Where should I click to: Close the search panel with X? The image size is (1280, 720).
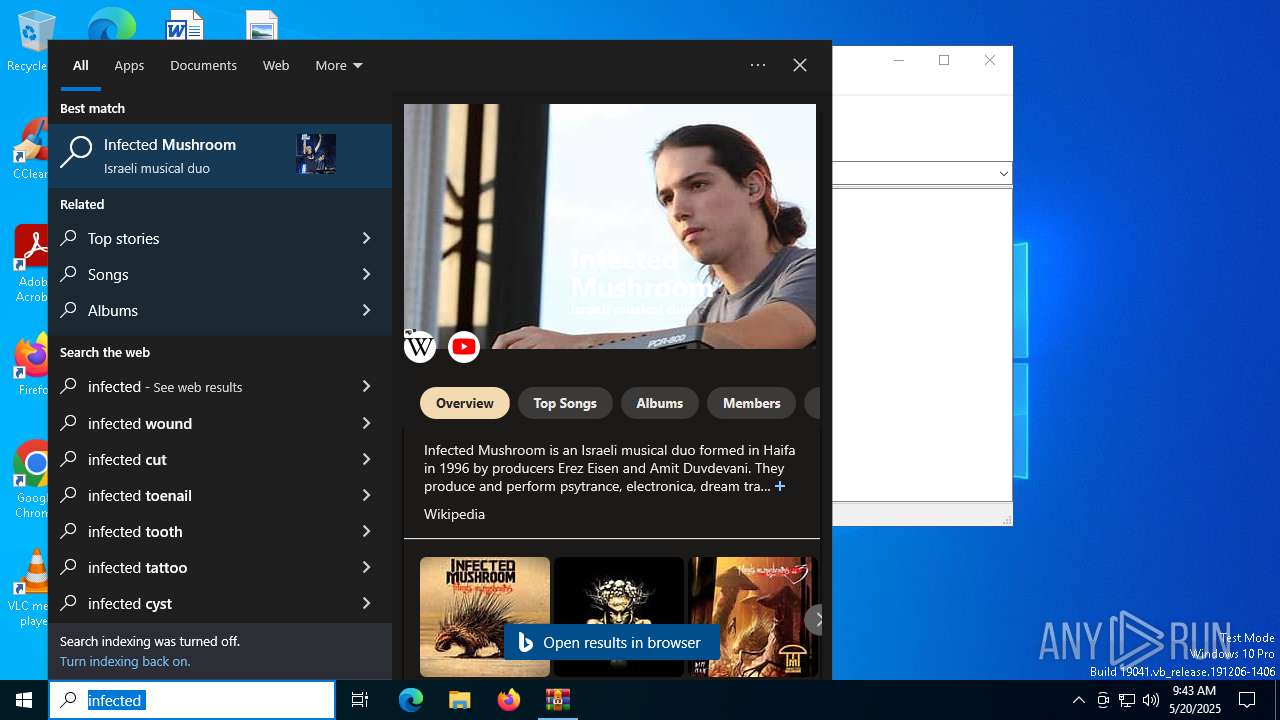[800, 65]
